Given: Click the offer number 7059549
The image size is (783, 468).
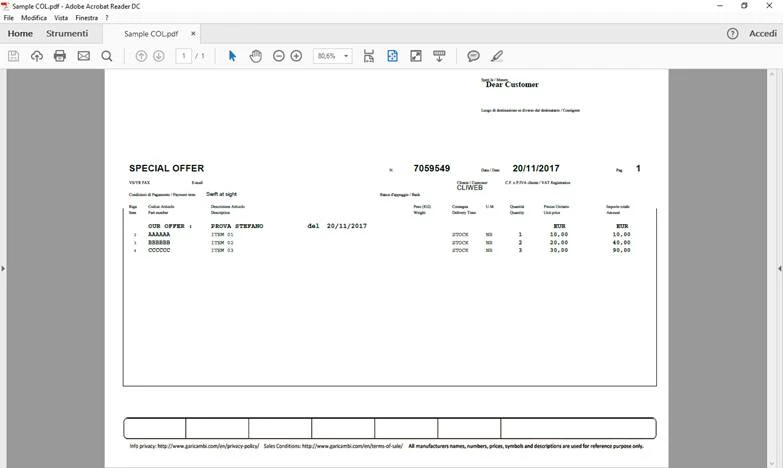Looking at the screenshot, I should pyautogui.click(x=431, y=168).
